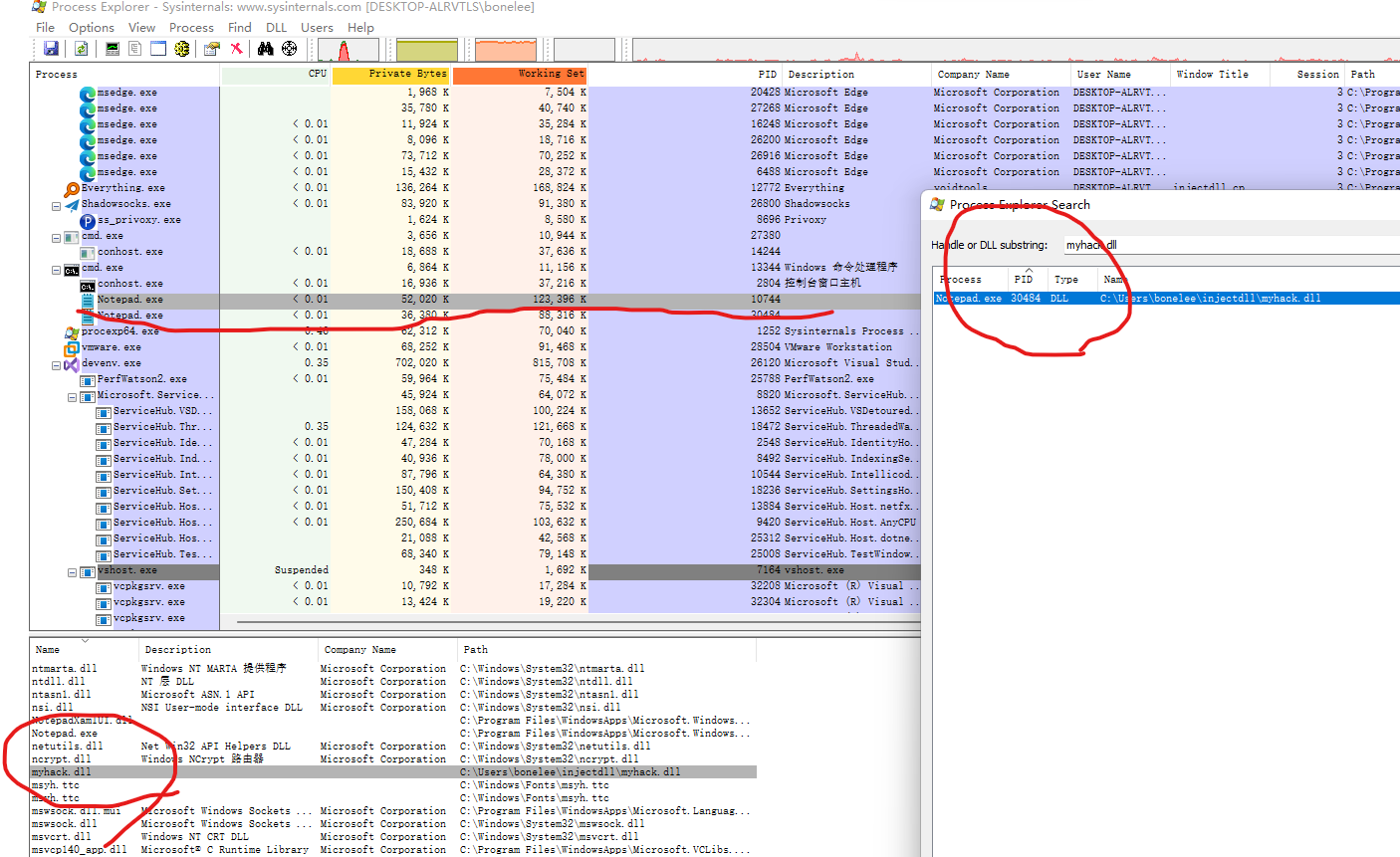Open the Help menu
1400x857 pixels.
coord(361,28)
